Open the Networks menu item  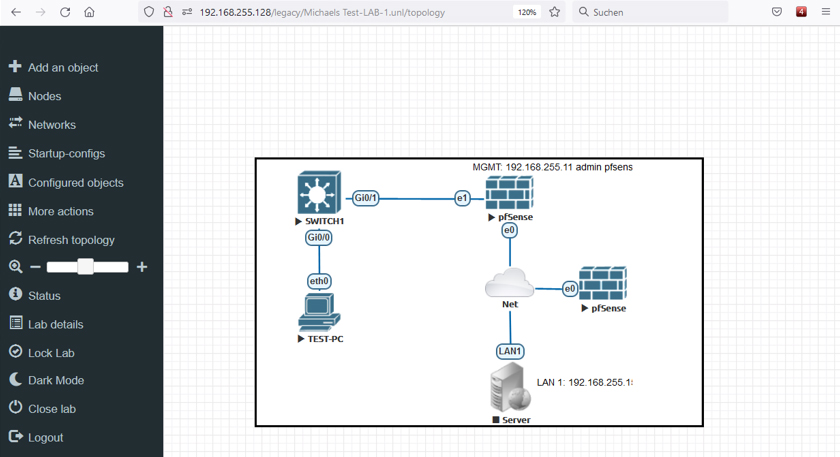pos(51,125)
